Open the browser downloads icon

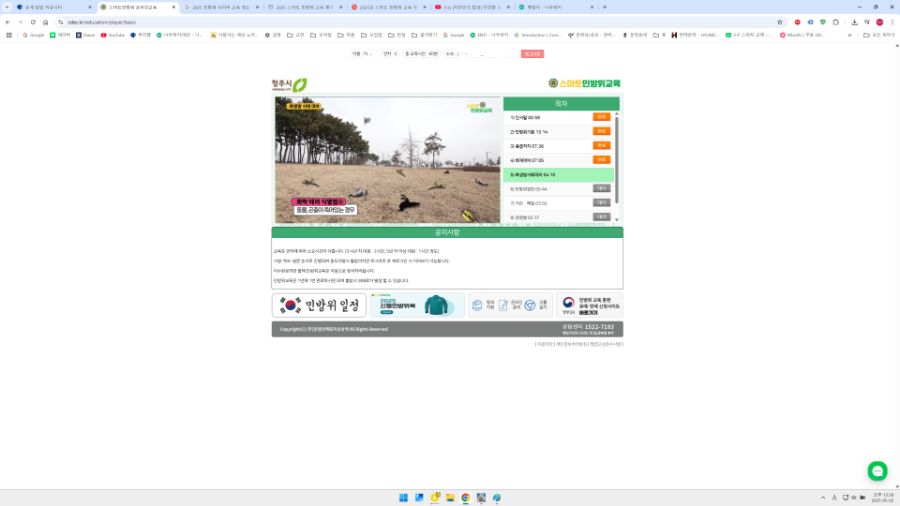[853, 21]
